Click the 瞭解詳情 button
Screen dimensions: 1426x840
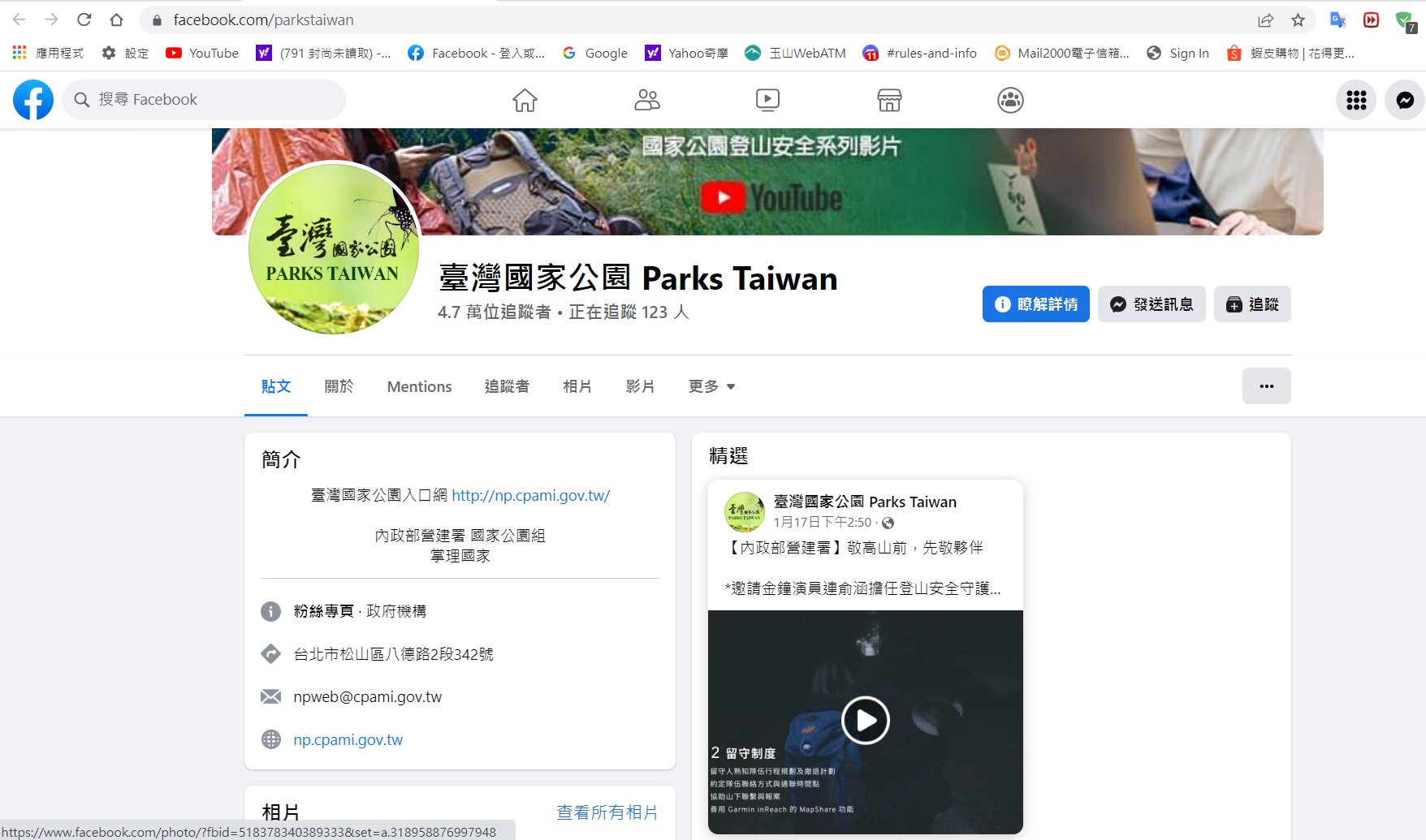click(x=1035, y=304)
